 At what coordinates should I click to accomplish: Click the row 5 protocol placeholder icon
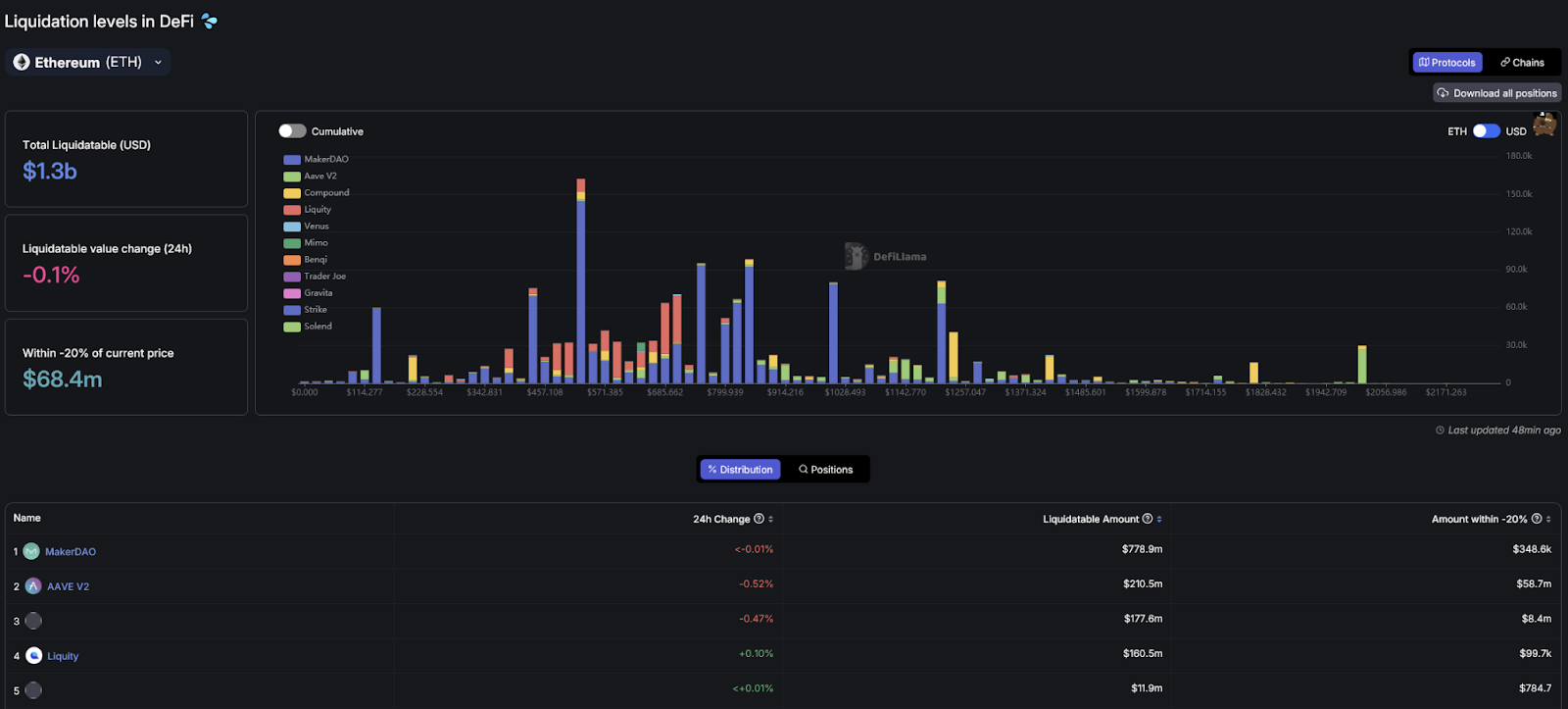click(x=33, y=690)
